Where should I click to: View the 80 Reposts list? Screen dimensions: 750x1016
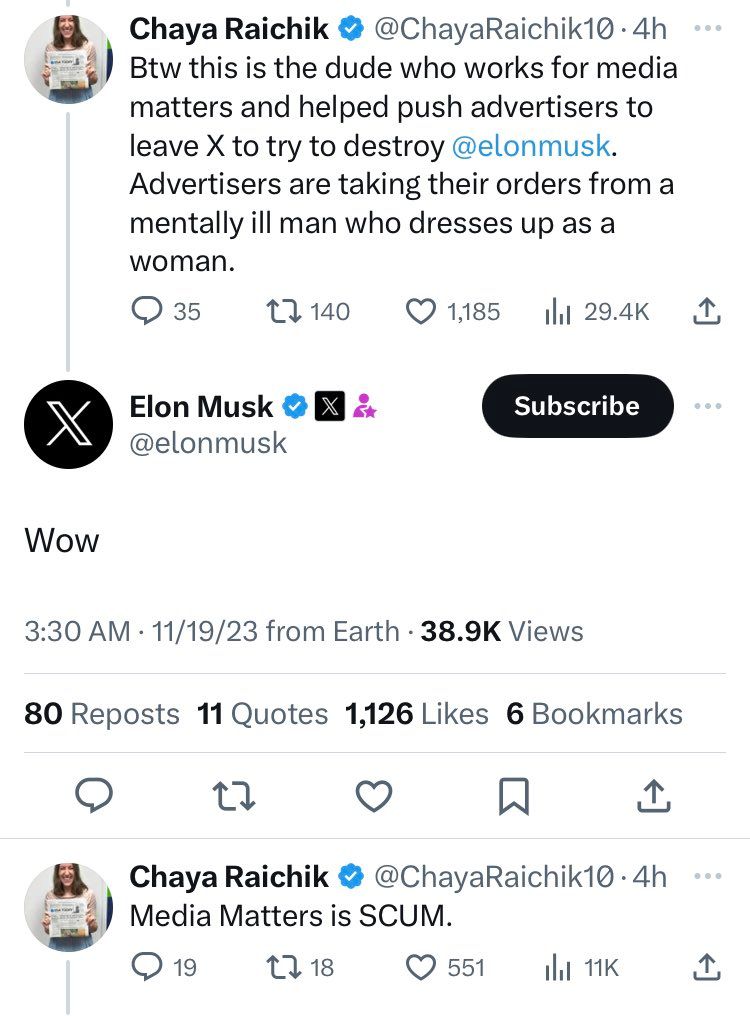[x=102, y=713]
